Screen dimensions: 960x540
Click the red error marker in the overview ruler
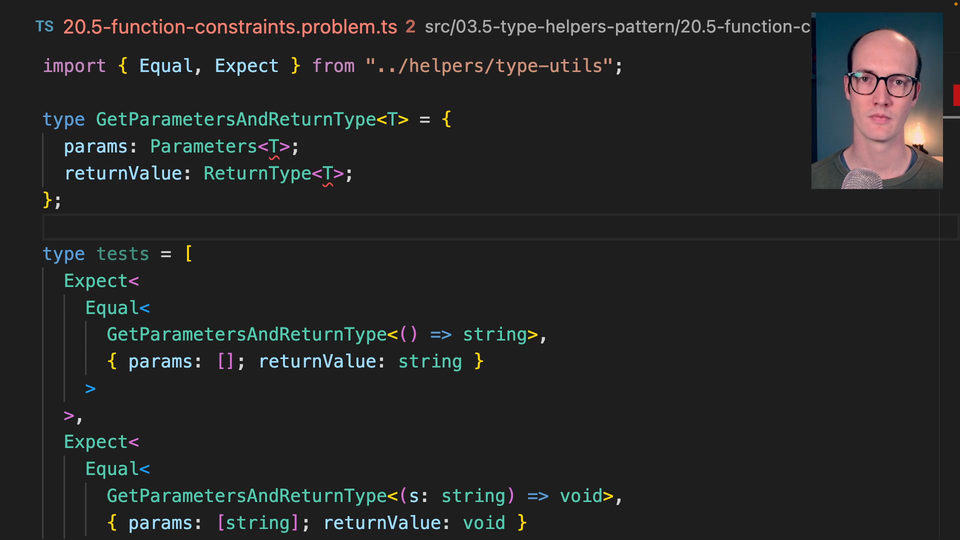[x=954, y=95]
